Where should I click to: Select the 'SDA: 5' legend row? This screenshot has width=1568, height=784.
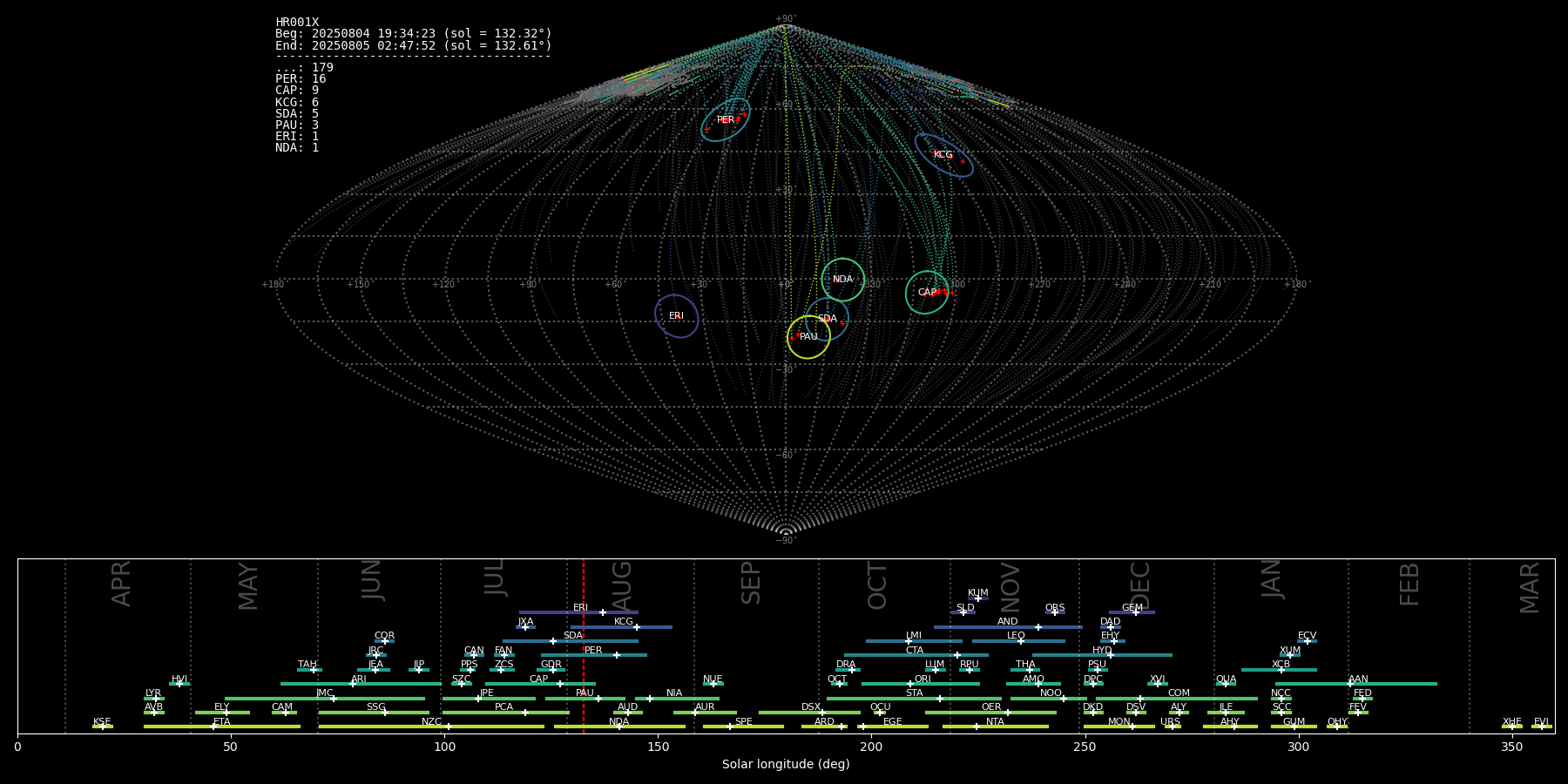pyautogui.click(x=297, y=114)
